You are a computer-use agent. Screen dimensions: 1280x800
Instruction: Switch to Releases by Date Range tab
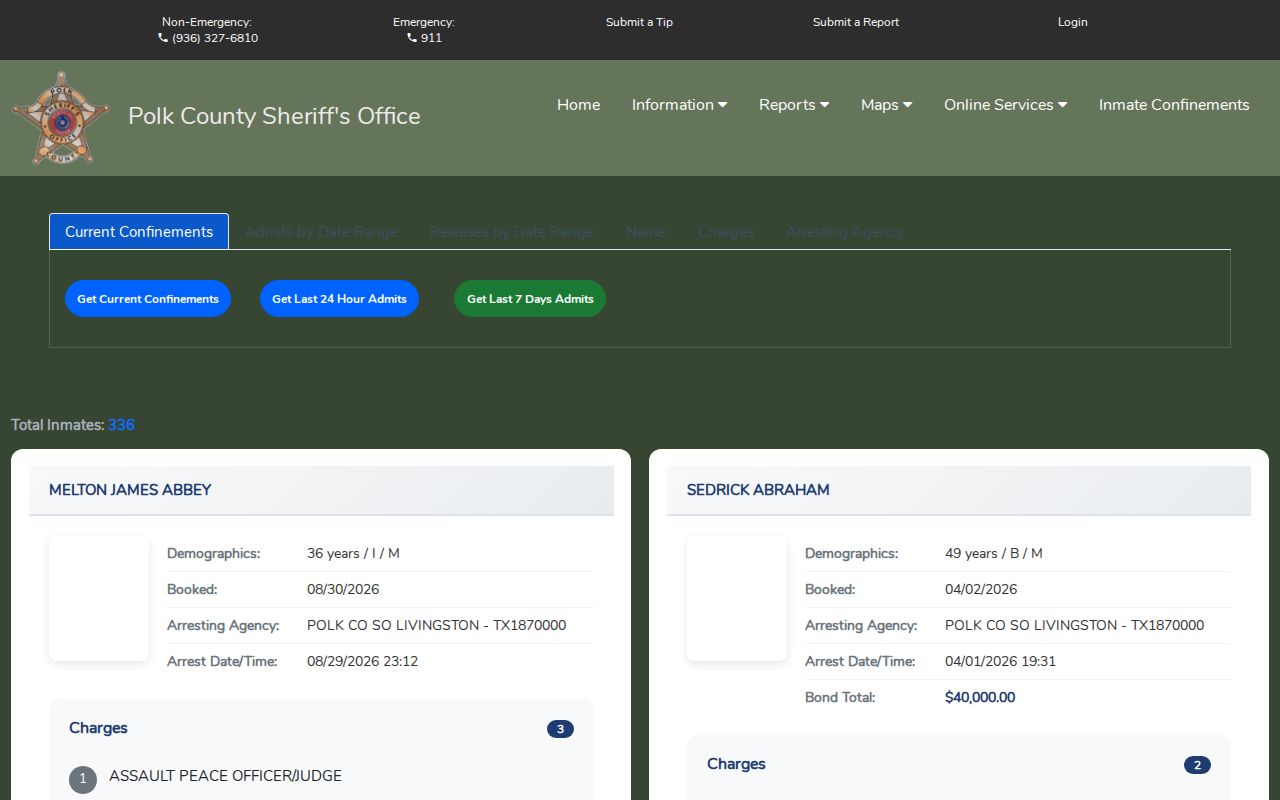point(512,232)
